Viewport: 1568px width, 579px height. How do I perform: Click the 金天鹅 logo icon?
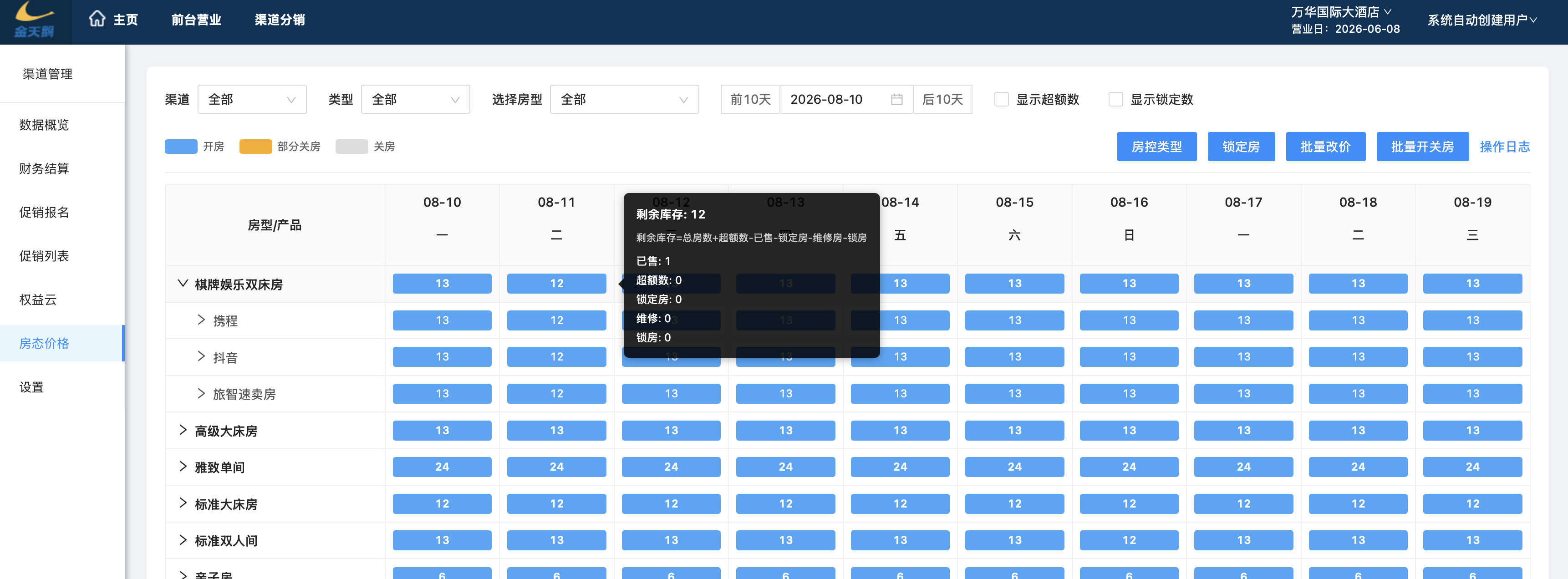coord(35,20)
